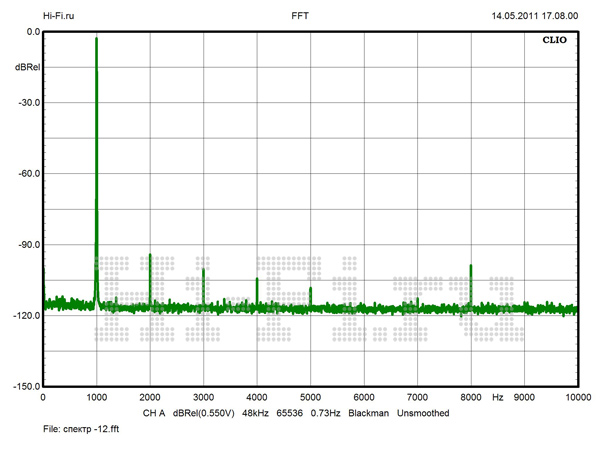600x450 pixels.
Task: Click the small peak at 5000 Hz
Action: pyautogui.click(x=310, y=289)
